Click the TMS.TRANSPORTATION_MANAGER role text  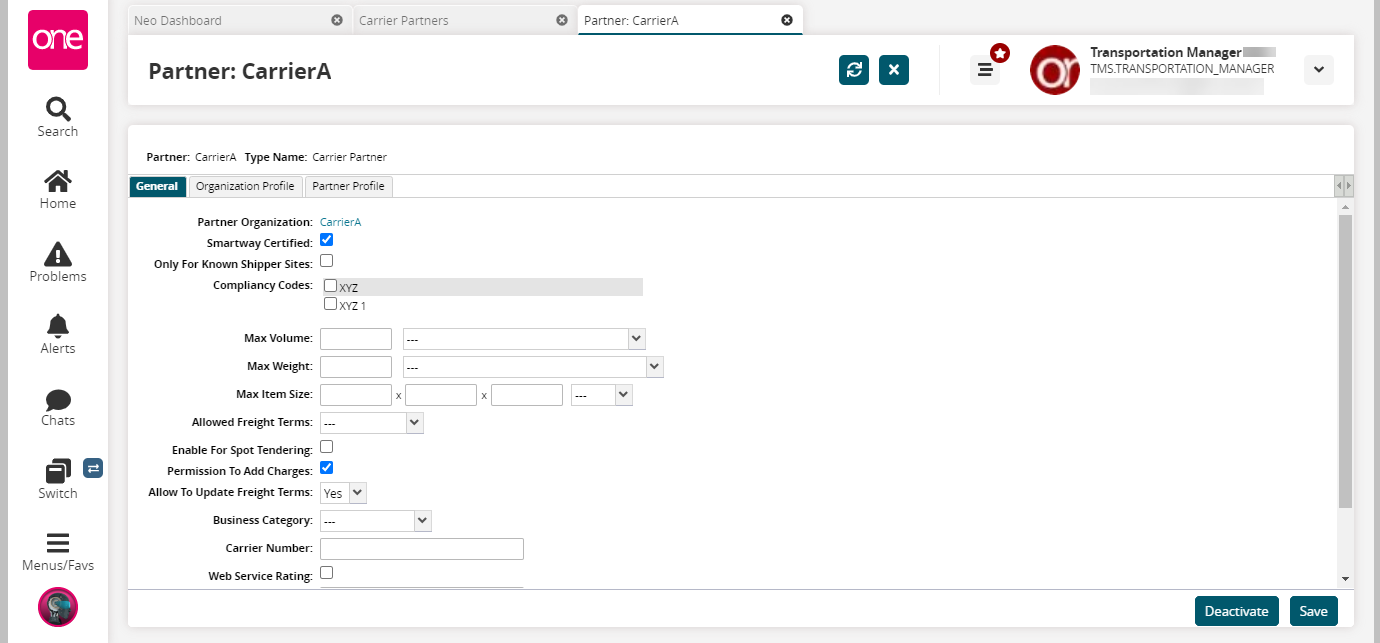1182,69
